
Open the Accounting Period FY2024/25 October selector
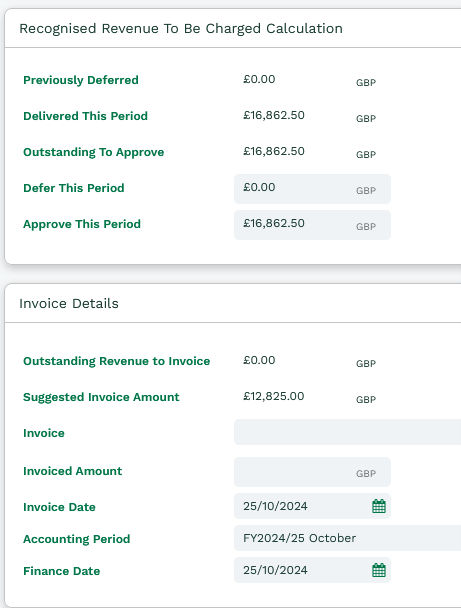pos(347,538)
